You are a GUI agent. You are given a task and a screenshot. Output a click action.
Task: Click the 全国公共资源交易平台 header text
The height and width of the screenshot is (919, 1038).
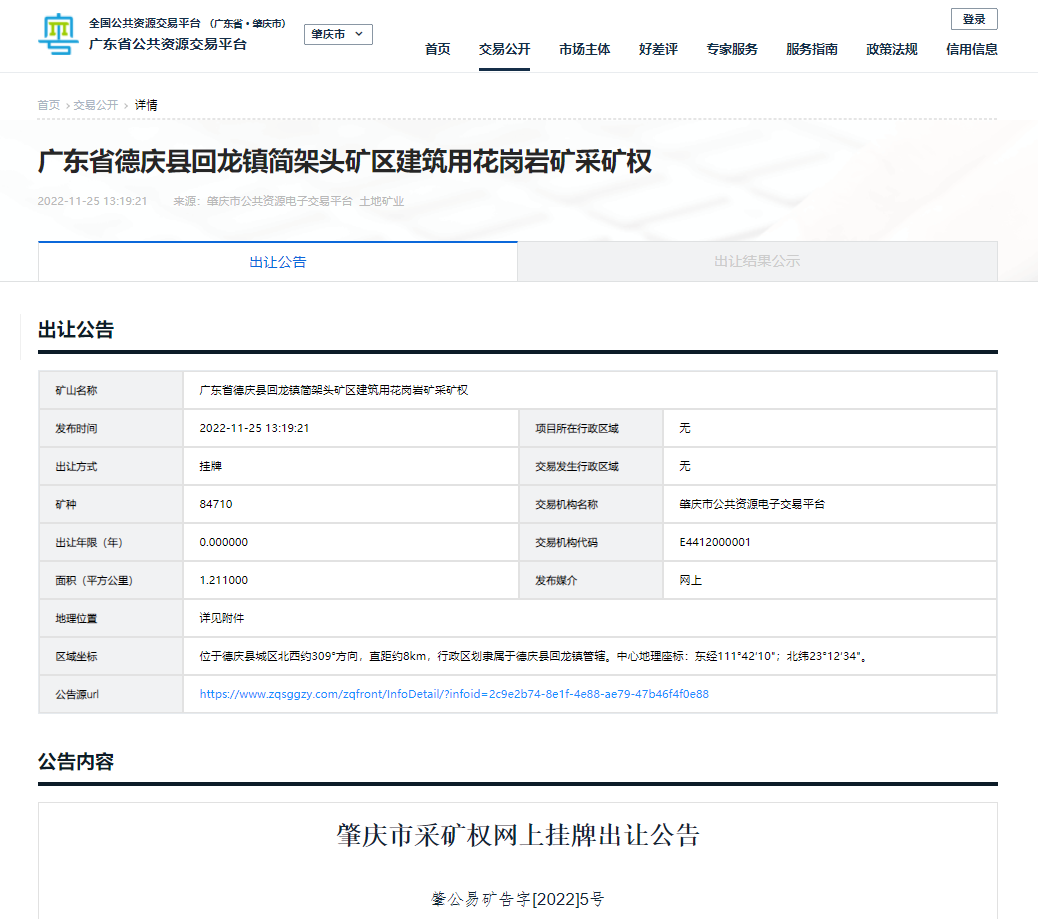(x=145, y=22)
